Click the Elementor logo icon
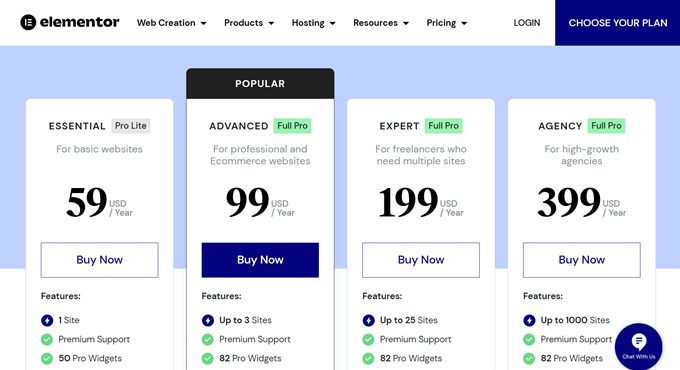This screenshot has height=370, width=680. pyautogui.click(x=28, y=22)
